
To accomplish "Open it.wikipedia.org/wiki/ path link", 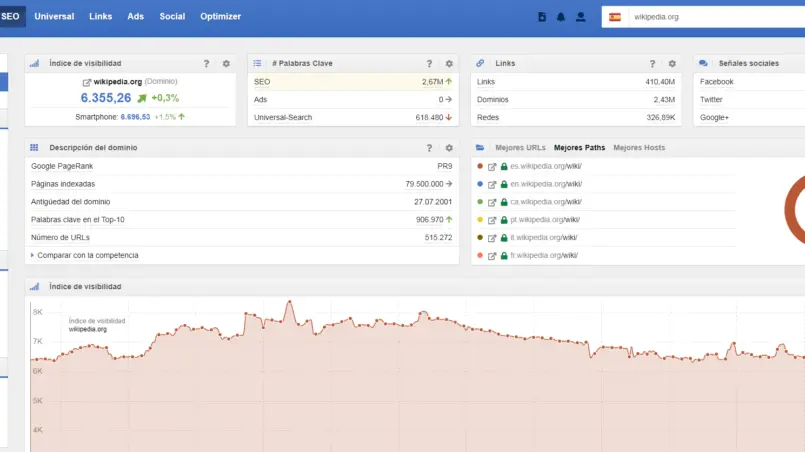I will [x=544, y=237].
